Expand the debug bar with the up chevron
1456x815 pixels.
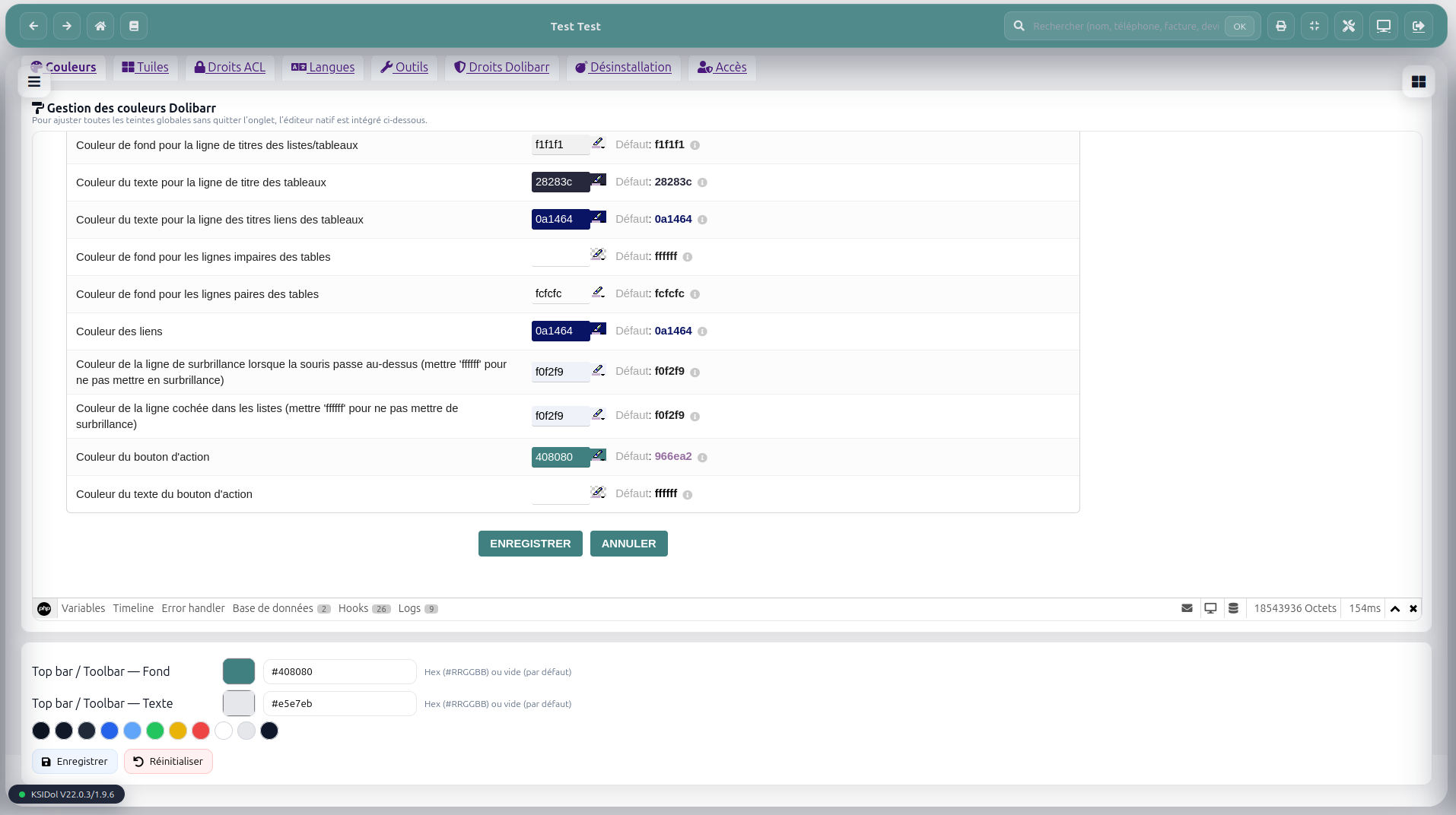[x=1395, y=609]
